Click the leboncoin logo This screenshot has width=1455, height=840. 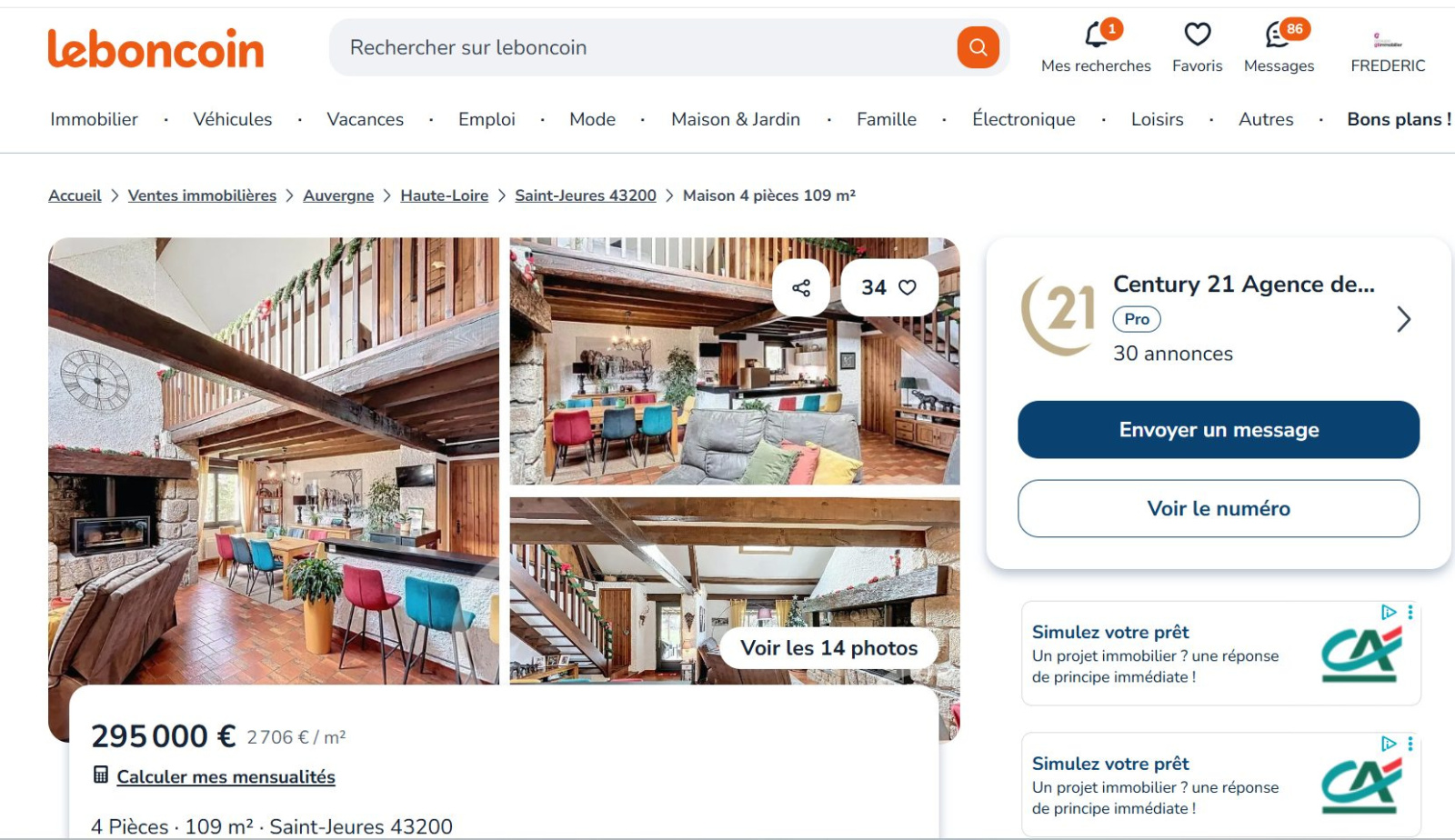coord(156,48)
